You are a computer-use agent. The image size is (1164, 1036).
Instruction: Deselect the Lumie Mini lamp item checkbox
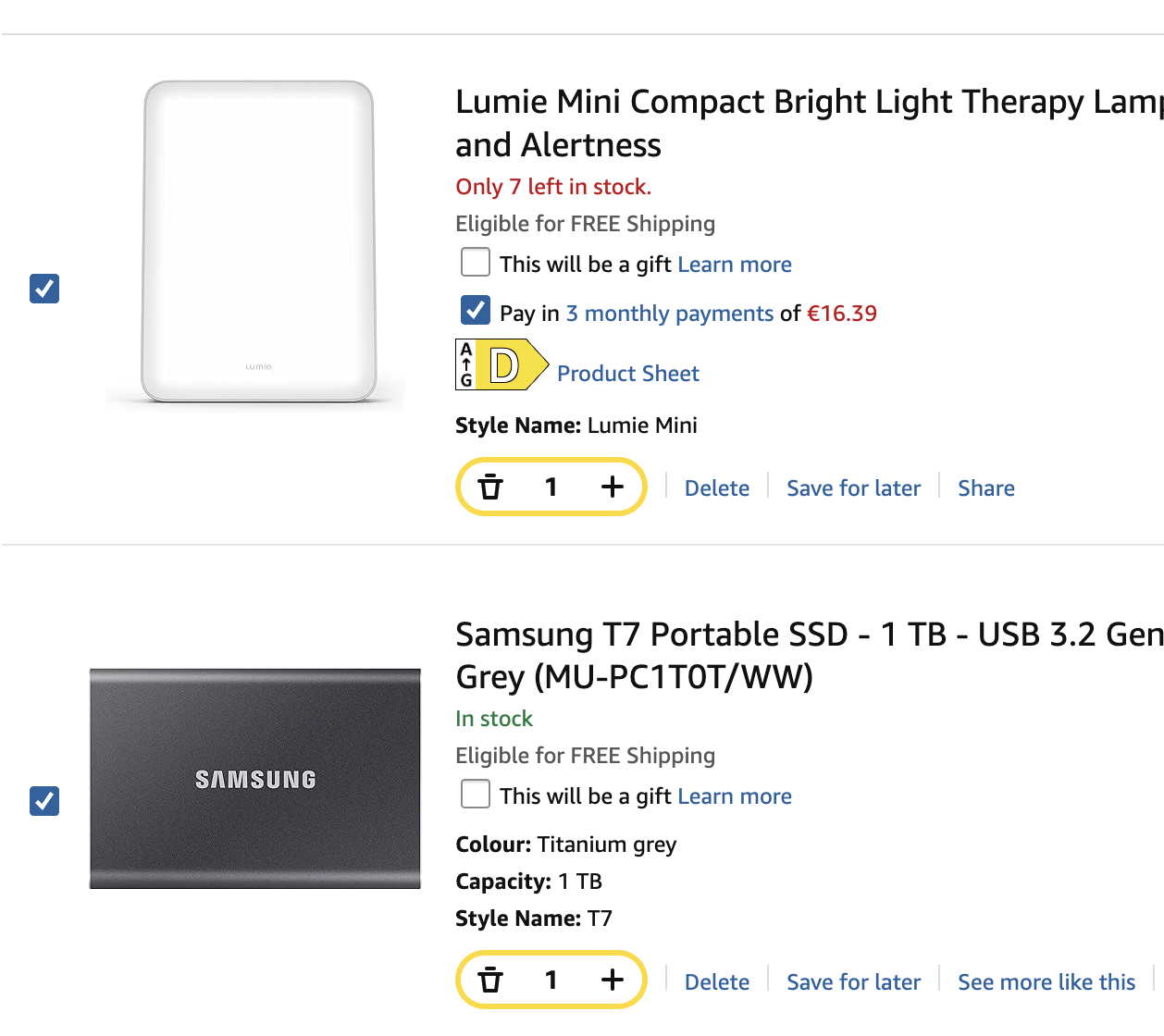coord(44,289)
